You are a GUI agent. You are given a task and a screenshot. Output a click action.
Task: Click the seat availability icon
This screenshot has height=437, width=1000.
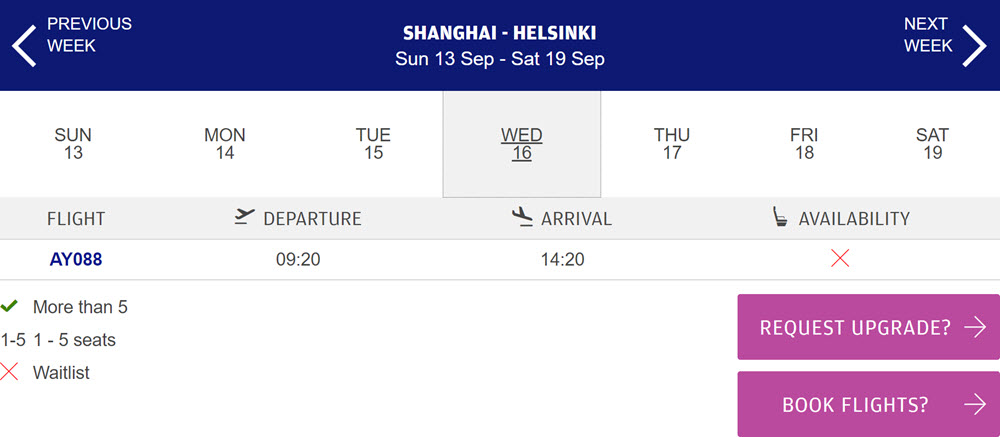[x=779, y=218]
